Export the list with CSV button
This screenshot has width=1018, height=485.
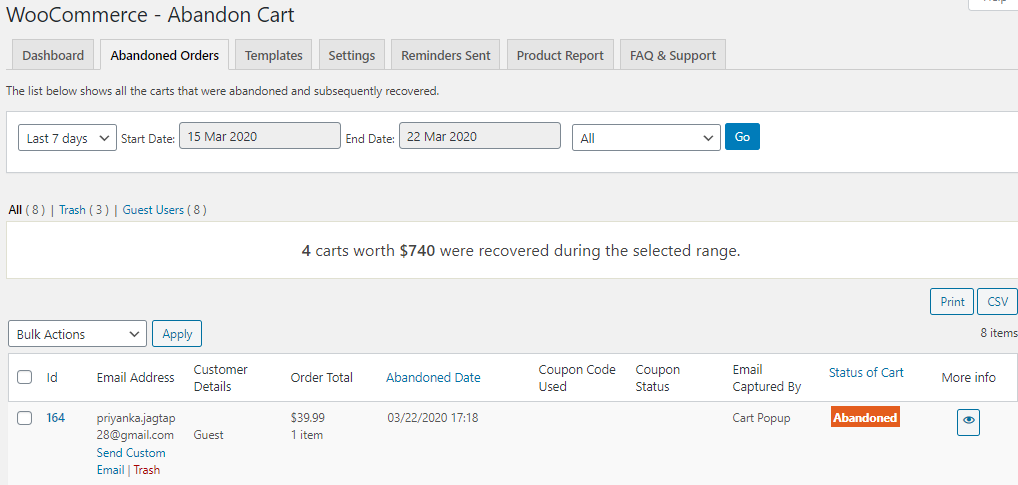(x=997, y=301)
